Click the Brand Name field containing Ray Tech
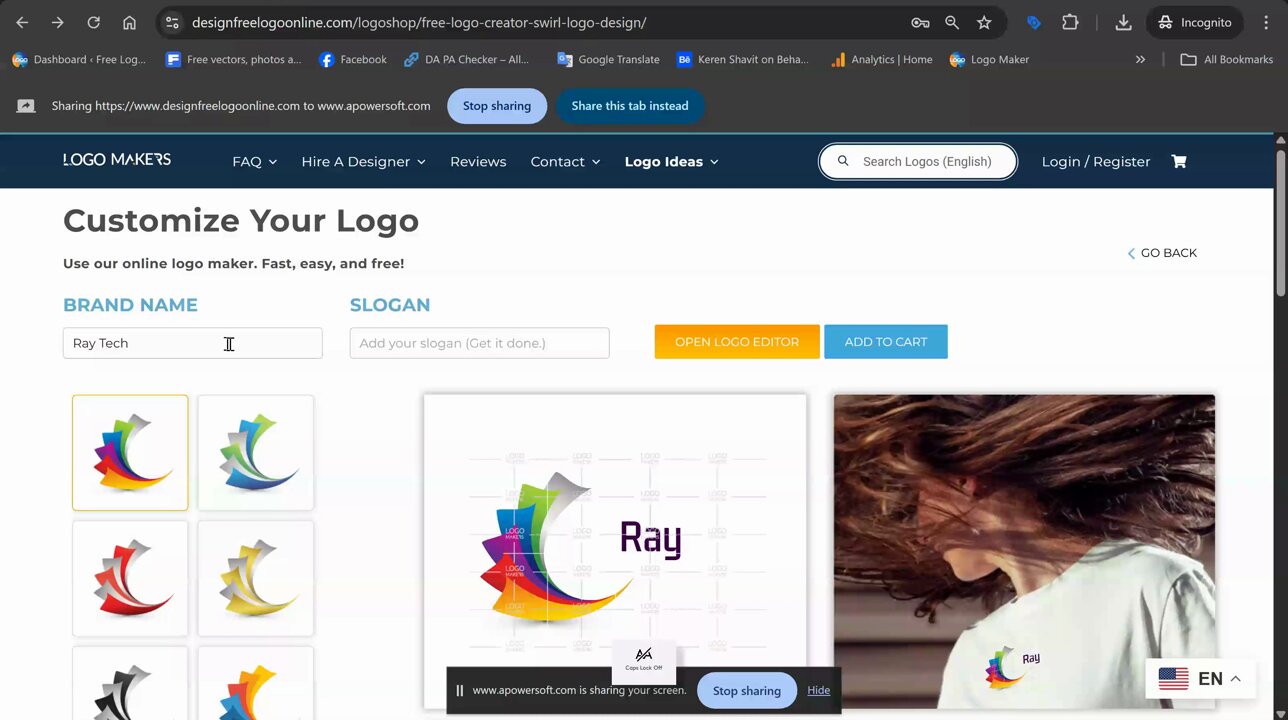1288x720 pixels. (x=193, y=343)
